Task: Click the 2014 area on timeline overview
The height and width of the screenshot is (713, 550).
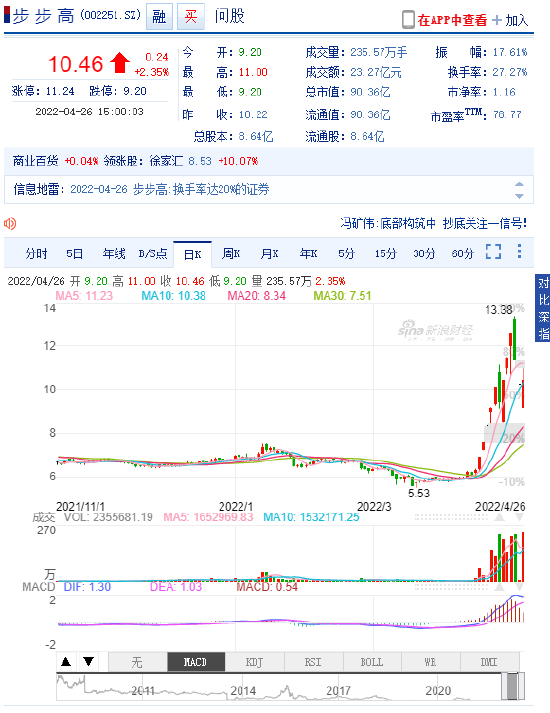Action: pyautogui.click(x=243, y=691)
